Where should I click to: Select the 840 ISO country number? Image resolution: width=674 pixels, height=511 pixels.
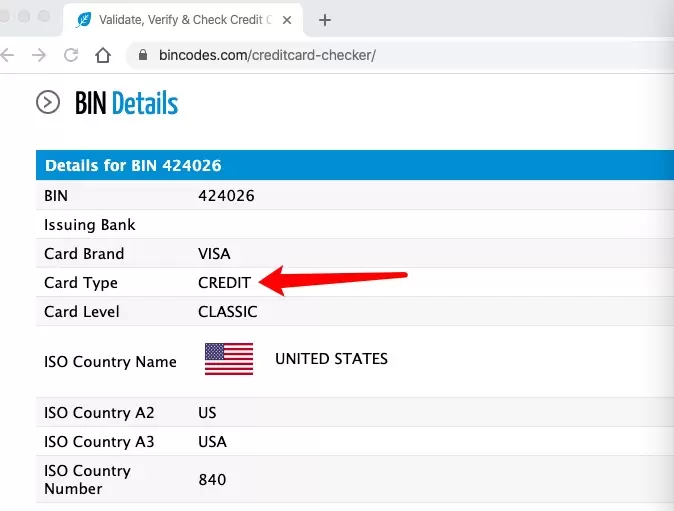[212, 480]
